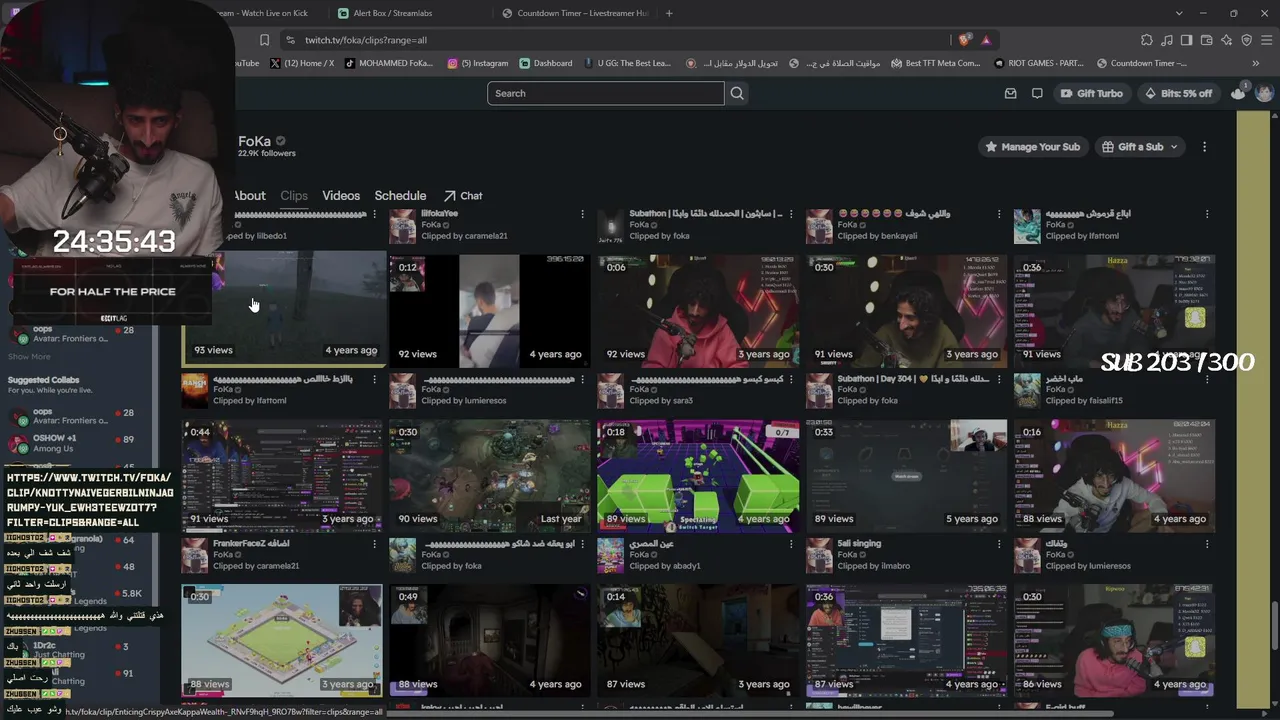Viewport: 1280px width, 720px height.
Task: Click the Brave Rewards triangle icon
Action: coord(986,40)
